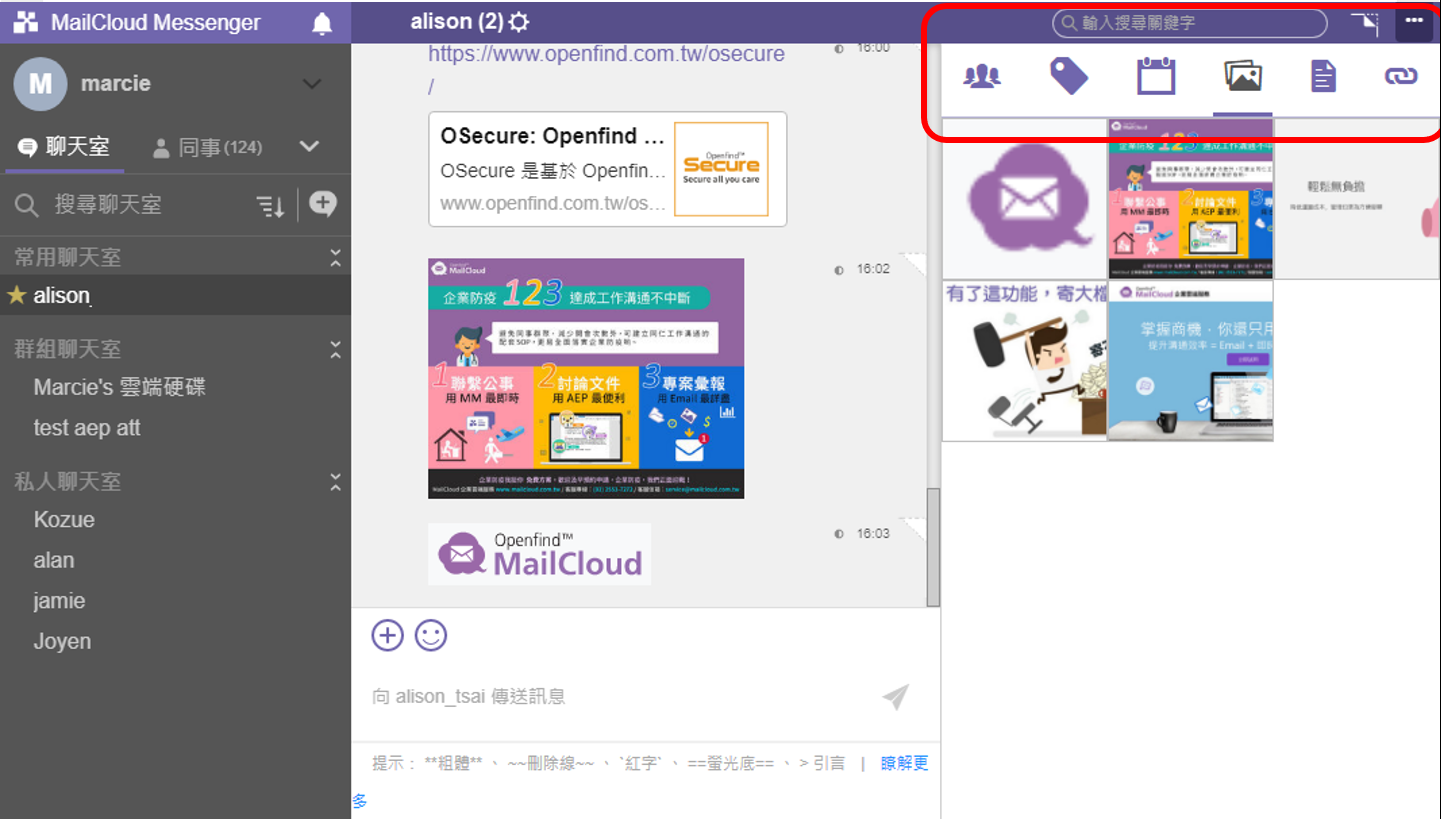Viewport: 1441px width, 819px height.
Task: Open alison chat settings gear
Action: click(519, 22)
